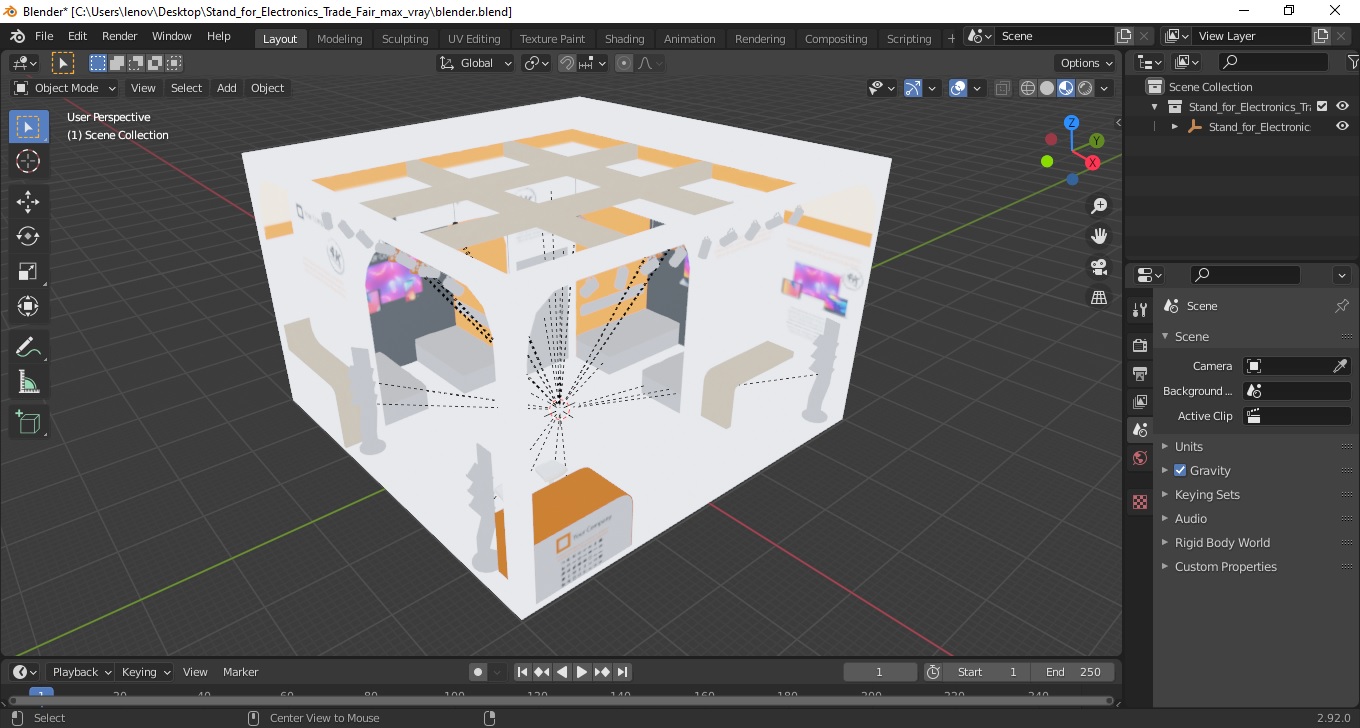
Task: Toggle exclude checkbox for collection
Action: pos(1322,106)
